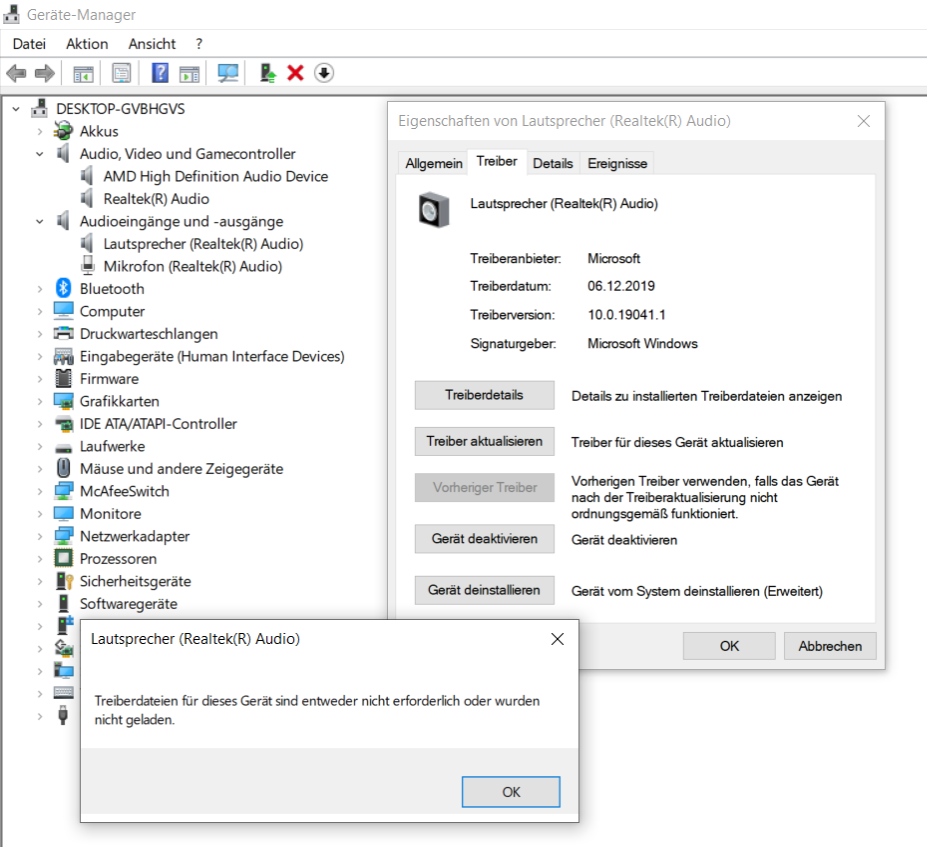This screenshot has height=847, width=927.
Task: Click the scan for hardware changes icon
Action: (228, 73)
